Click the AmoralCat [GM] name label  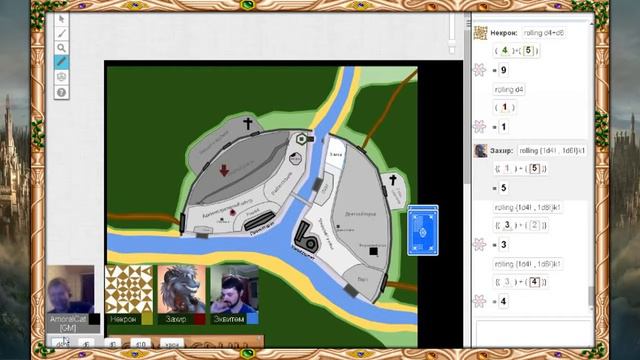click(x=68, y=323)
